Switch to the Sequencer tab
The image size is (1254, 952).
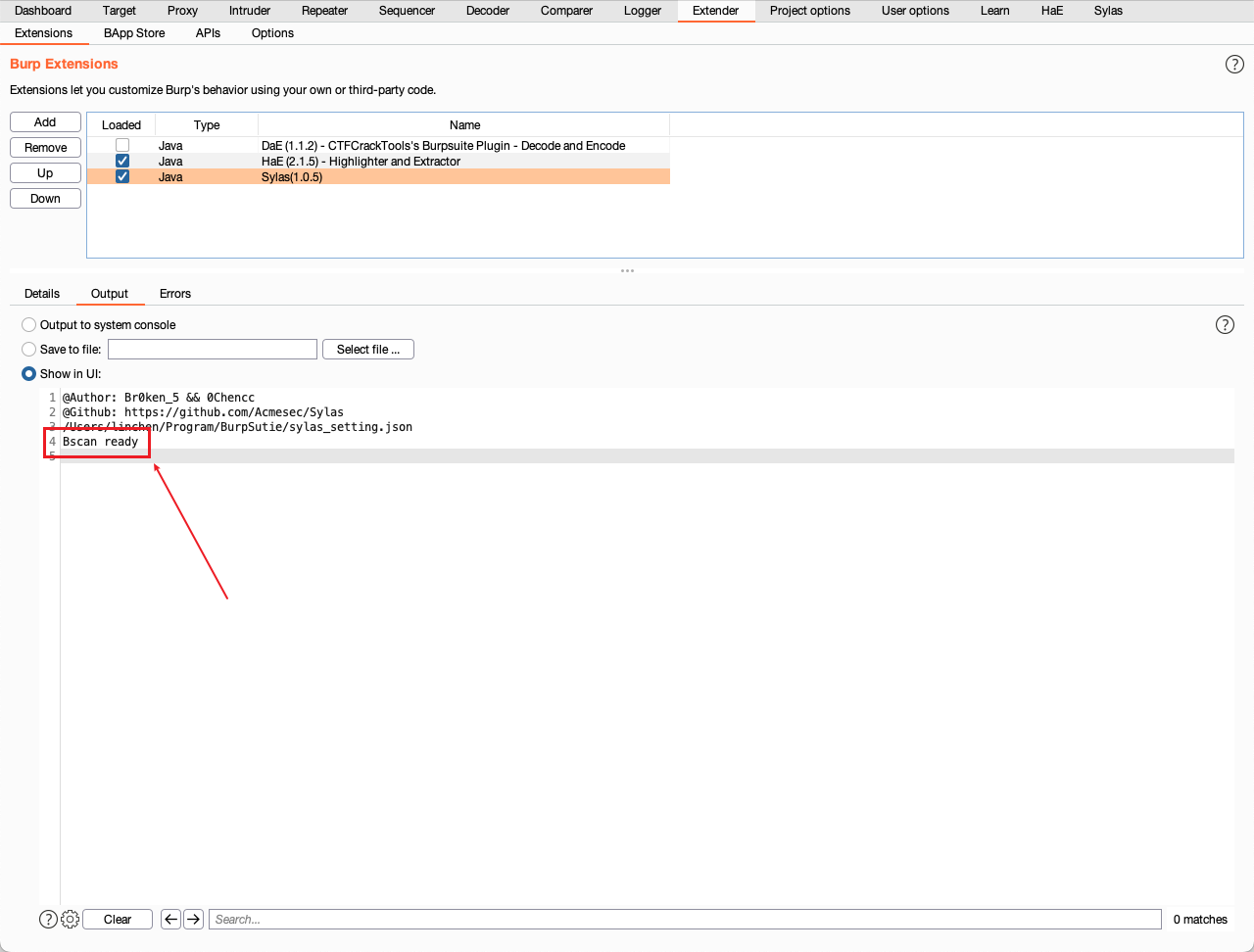(407, 11)
